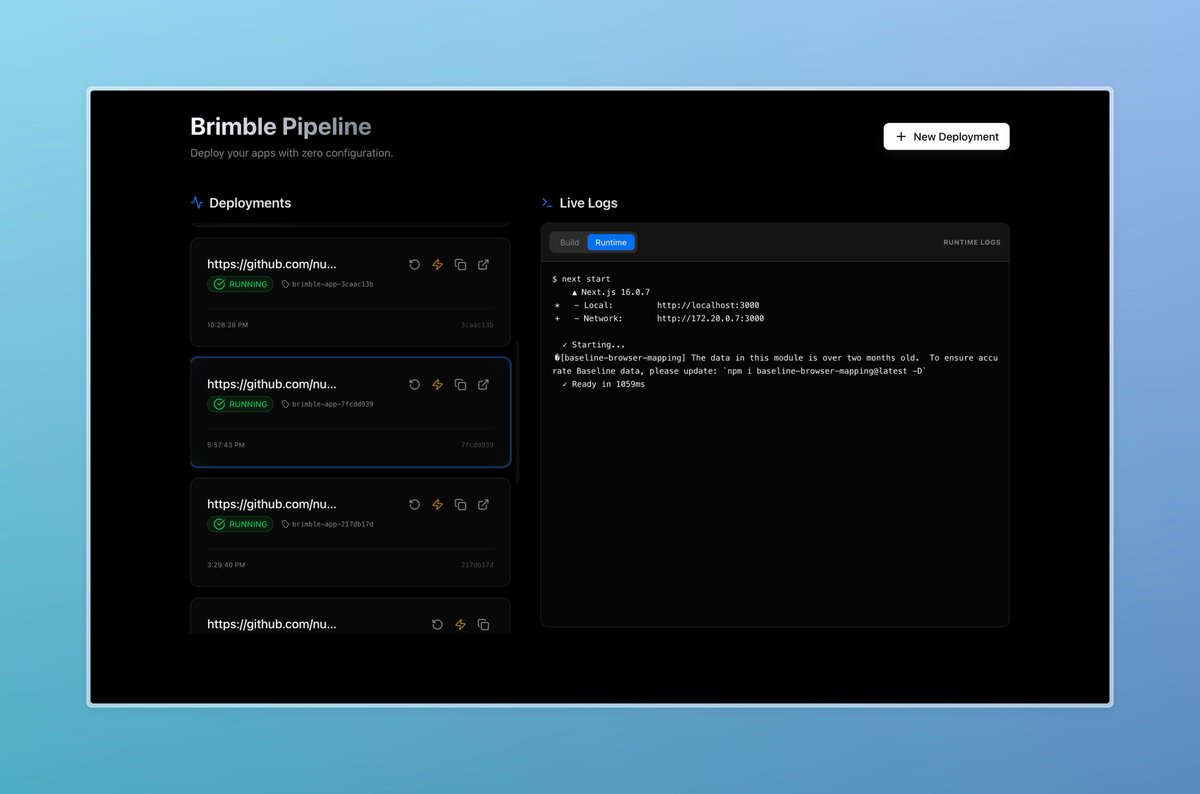Click lightning bolt icon on brimble-app-3caac13b card
The height and width of the screenshot is (794, 1200).
point(437,264)
